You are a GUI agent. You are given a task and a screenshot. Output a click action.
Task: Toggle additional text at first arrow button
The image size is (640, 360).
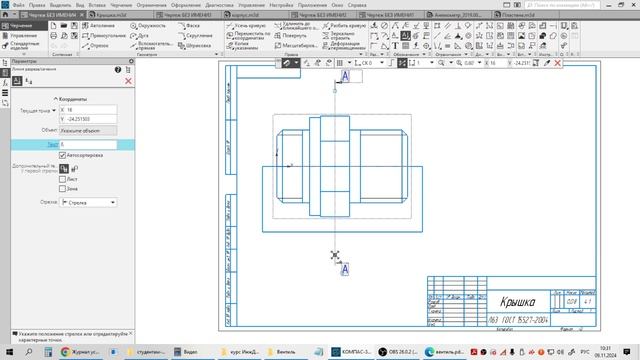[x=64, y=168]
